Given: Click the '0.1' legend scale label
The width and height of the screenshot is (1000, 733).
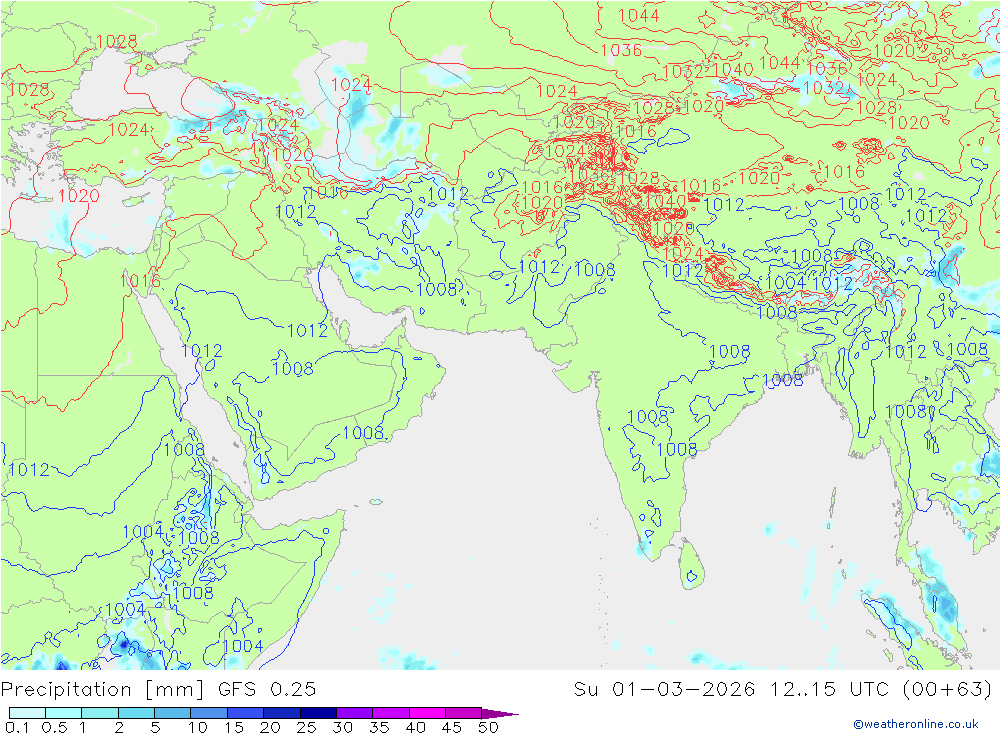Looking at the screenshot, I should click(x=17, y=727).
